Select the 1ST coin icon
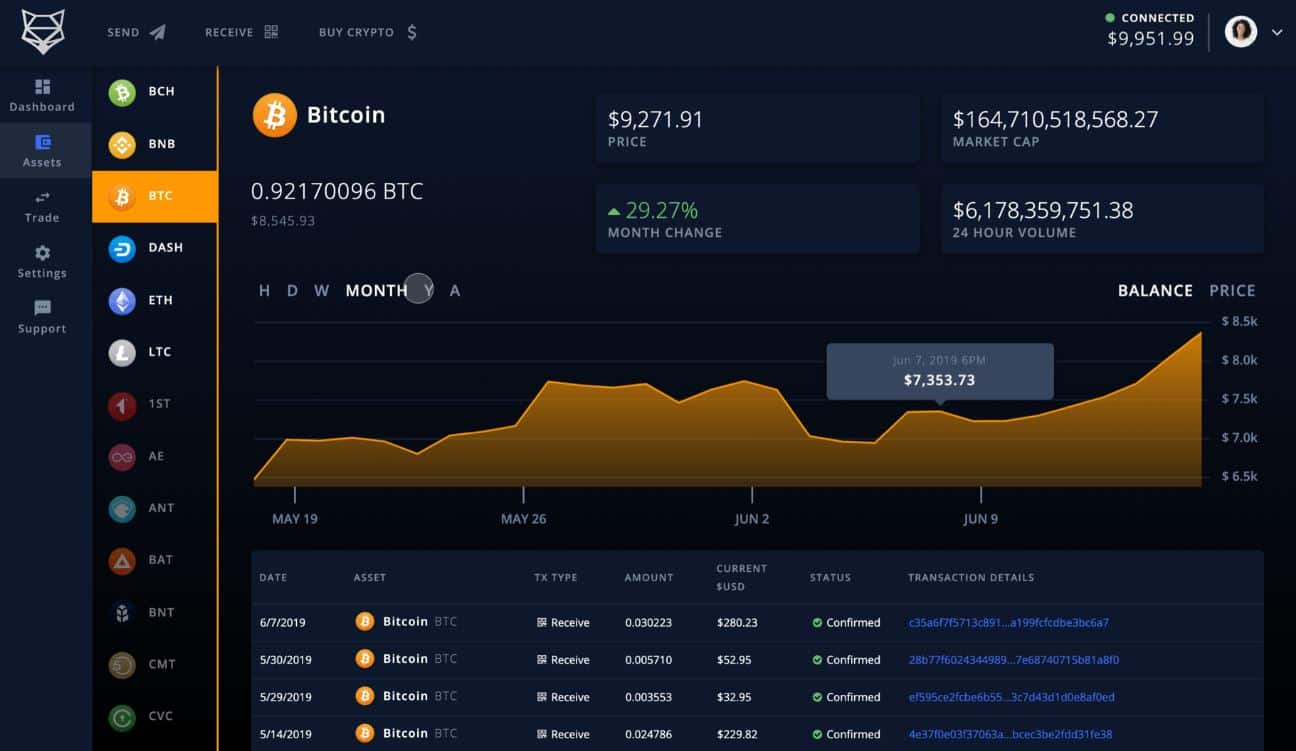This screenshot has height=751, width=1296. 122,404
